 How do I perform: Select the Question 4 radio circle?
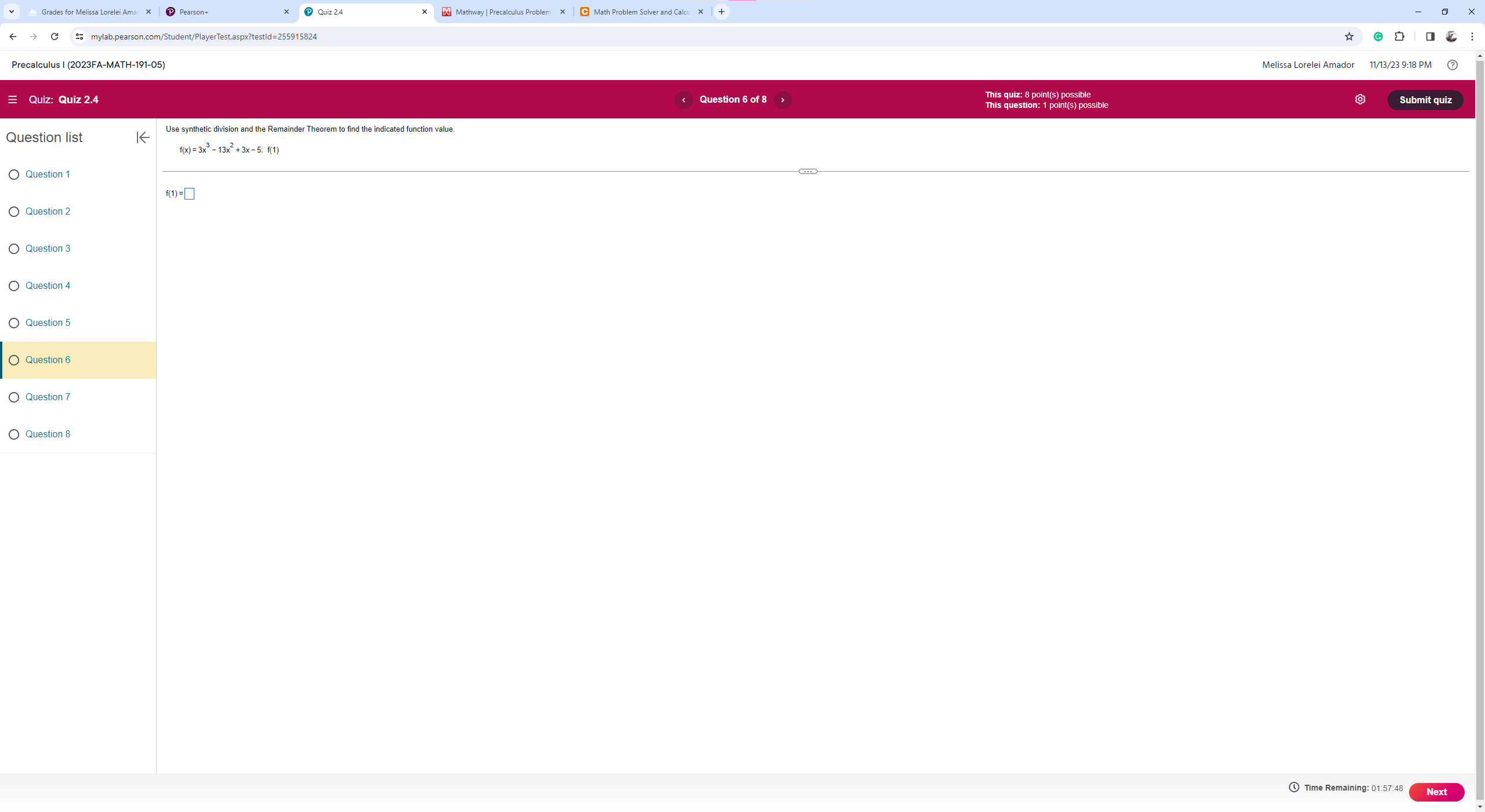14,286
